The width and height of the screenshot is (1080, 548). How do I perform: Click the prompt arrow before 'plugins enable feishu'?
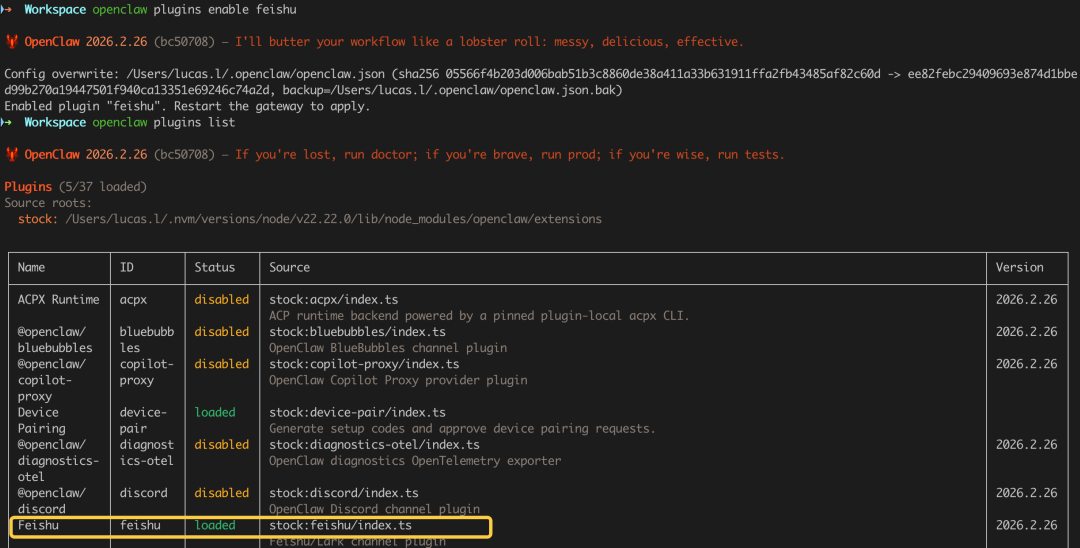(8, 9)
